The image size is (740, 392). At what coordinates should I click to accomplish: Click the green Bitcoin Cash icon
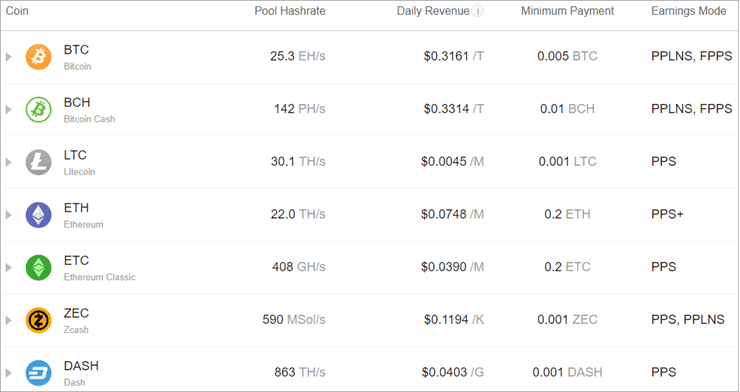coord(38,110)
